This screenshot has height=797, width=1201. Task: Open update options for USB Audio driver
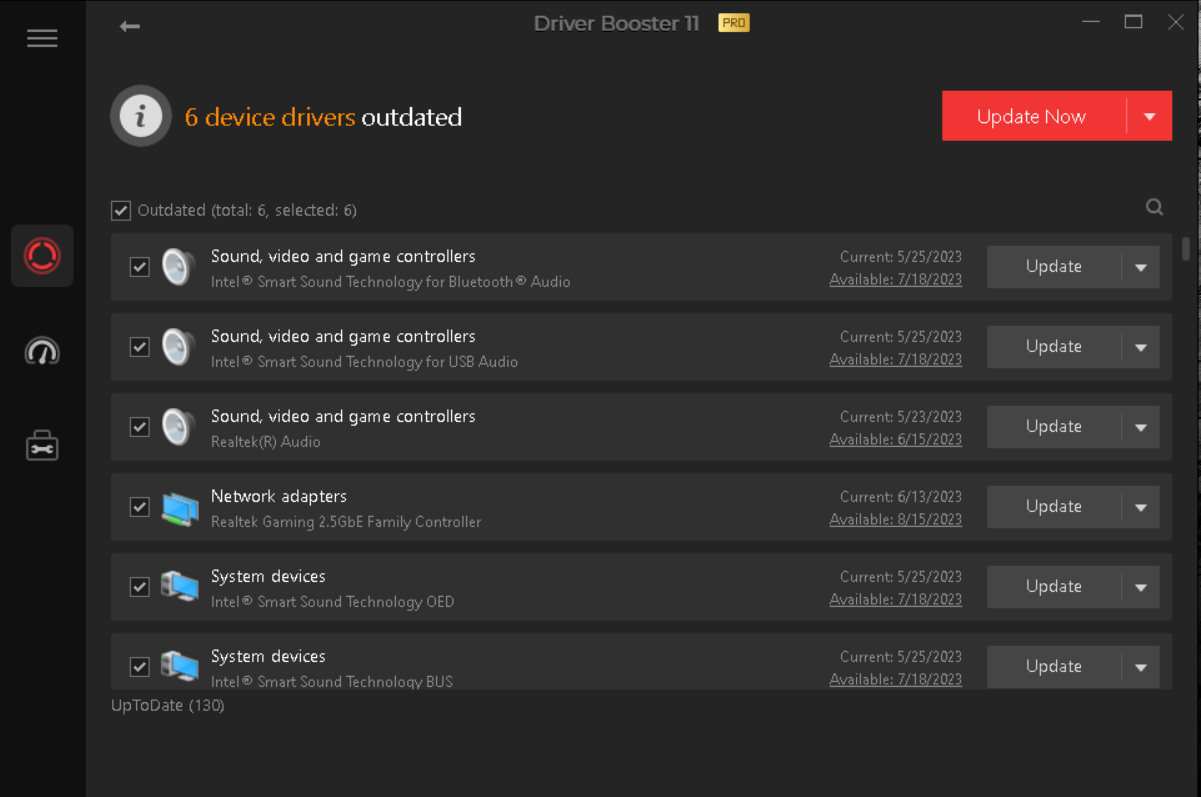1141,347
